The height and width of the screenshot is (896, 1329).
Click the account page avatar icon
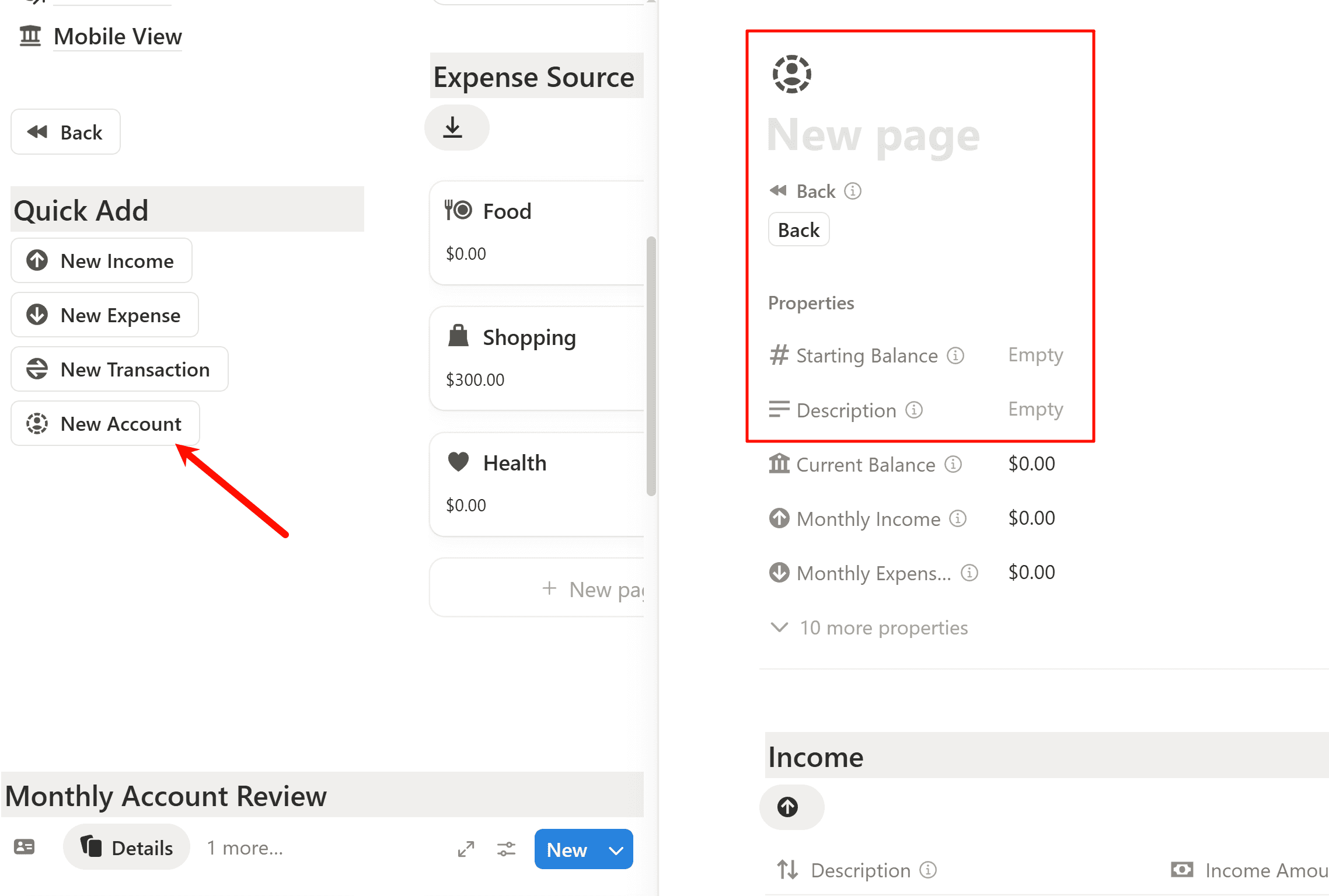(791, 74)
